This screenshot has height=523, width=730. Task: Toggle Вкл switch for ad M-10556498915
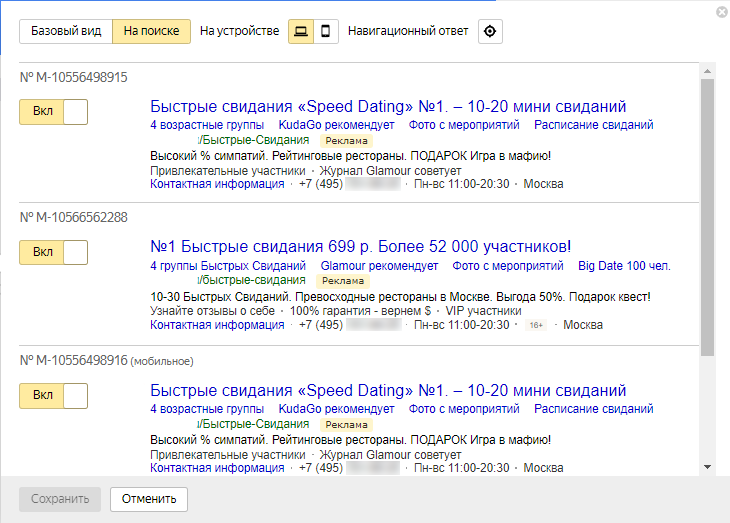coord(54,112)
